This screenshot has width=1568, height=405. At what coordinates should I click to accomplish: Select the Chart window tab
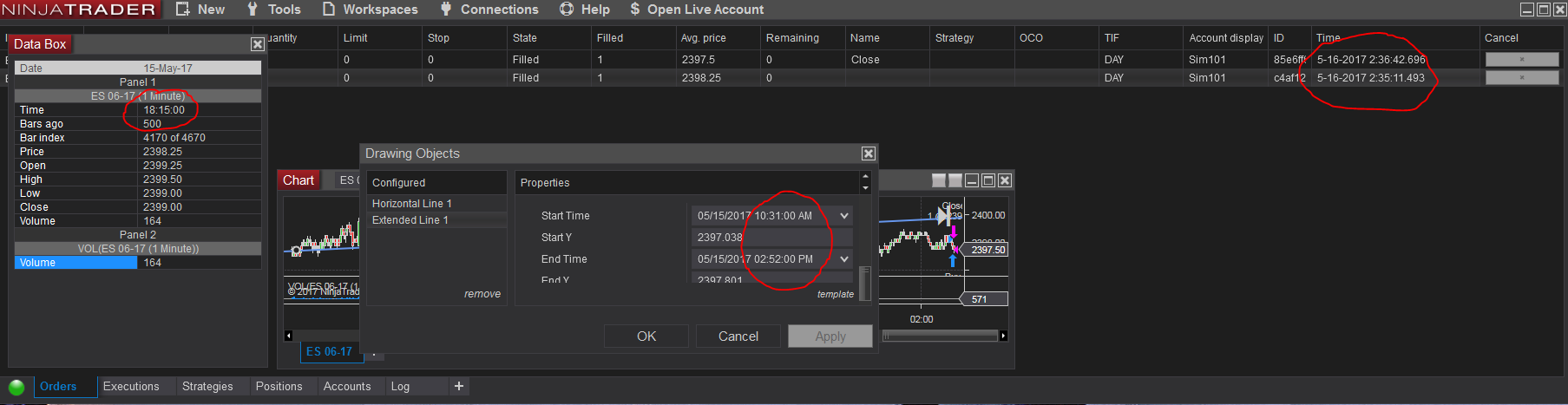click(299, 180)
